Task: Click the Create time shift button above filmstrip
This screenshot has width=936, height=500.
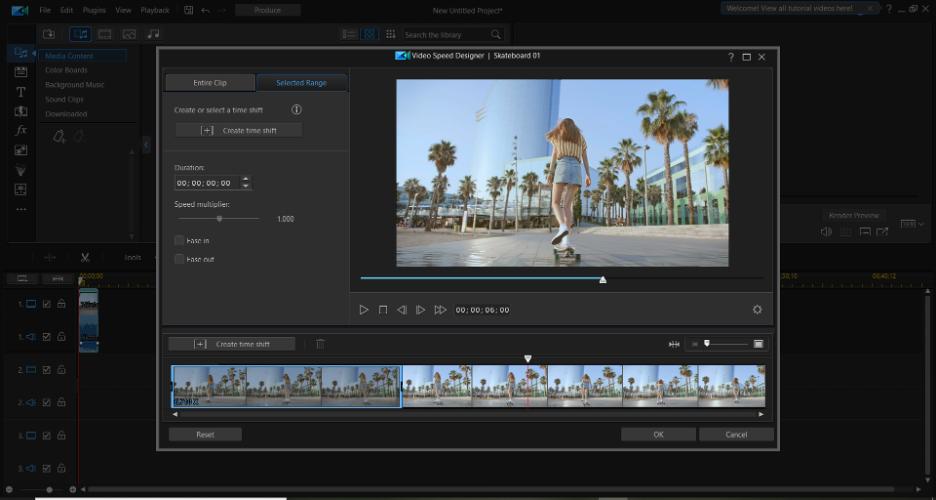Action: click(232, 344)
